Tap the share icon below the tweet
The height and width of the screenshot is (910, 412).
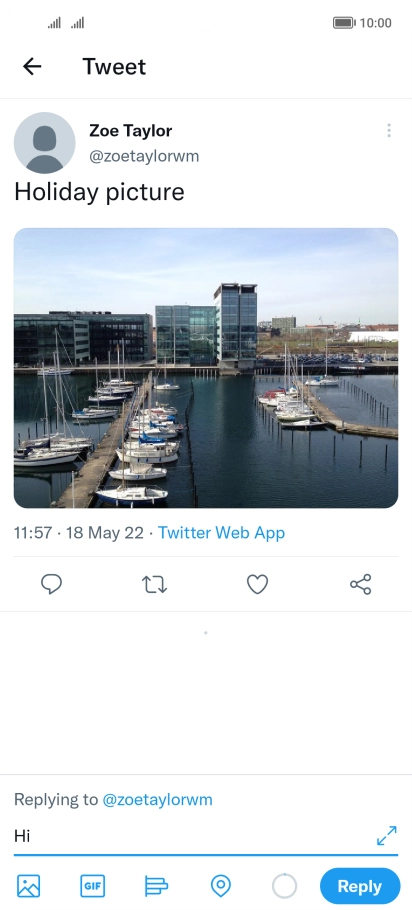pos(360,584)
